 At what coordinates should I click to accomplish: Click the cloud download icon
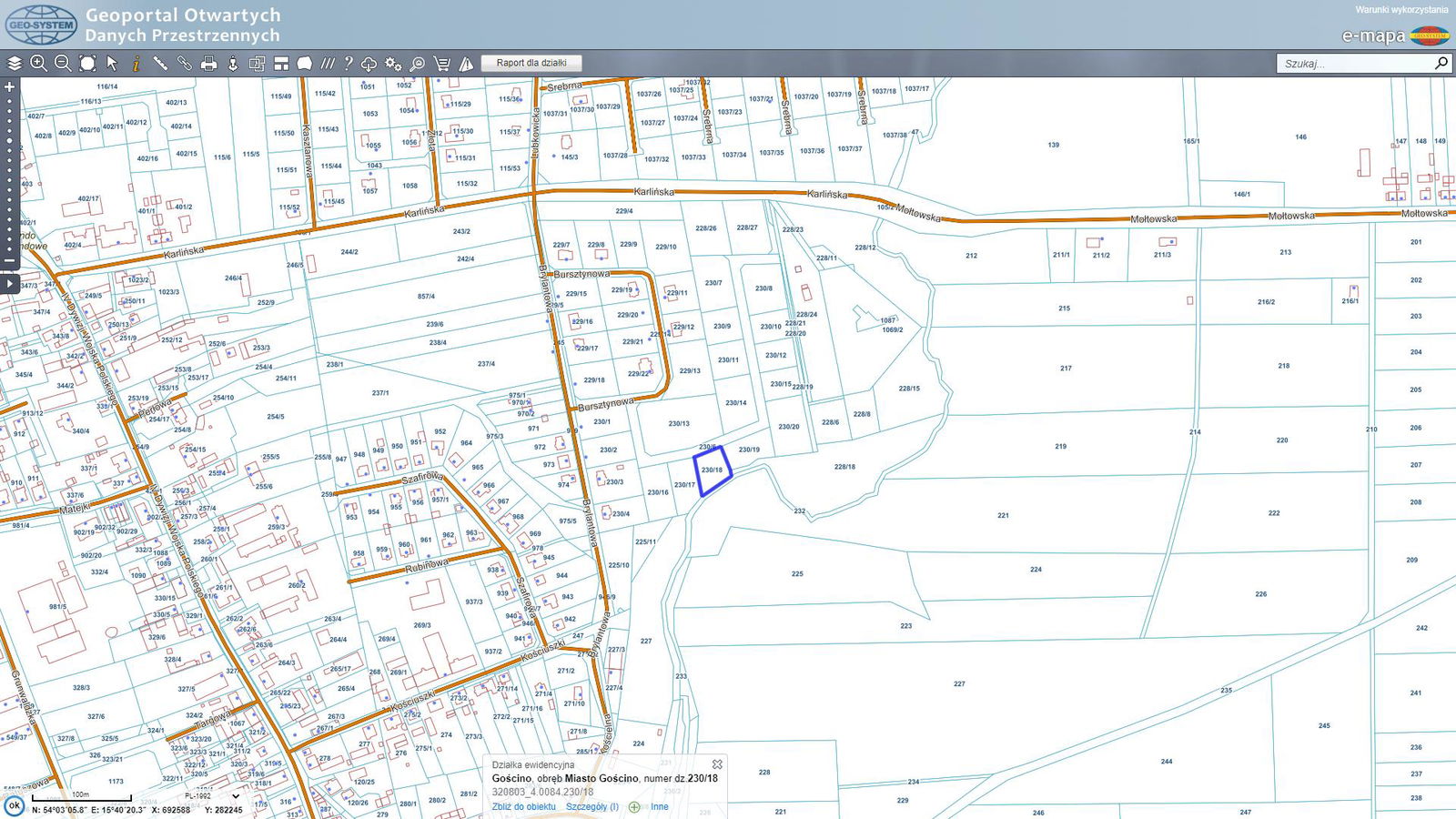(369, 64)
